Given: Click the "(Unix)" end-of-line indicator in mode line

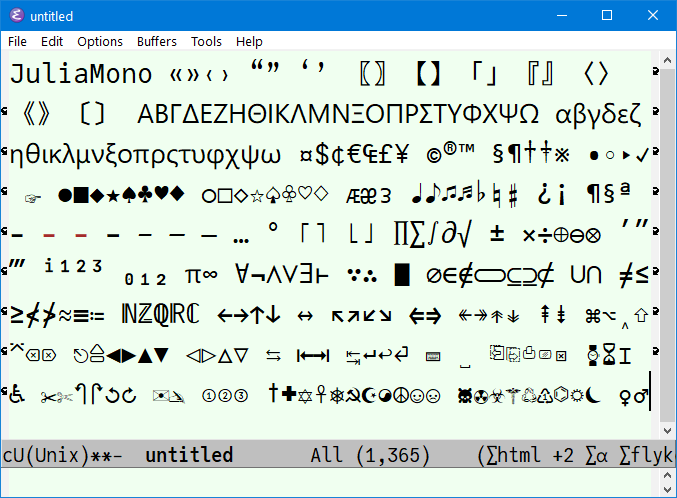Looking at the screenshot, I should click(x=57, y=455).
